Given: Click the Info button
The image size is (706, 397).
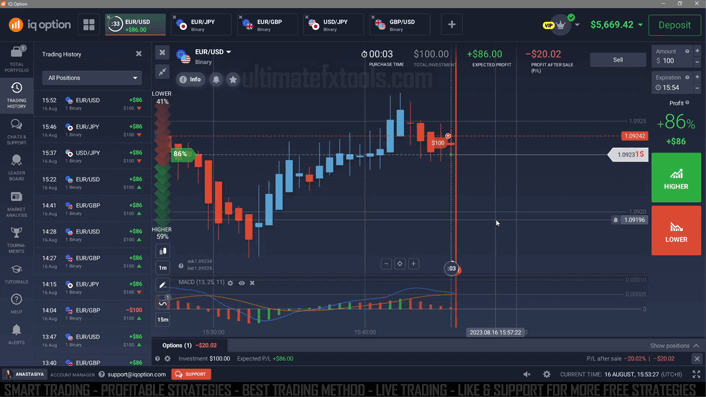Looking at the screenshot, I should 190,80.
